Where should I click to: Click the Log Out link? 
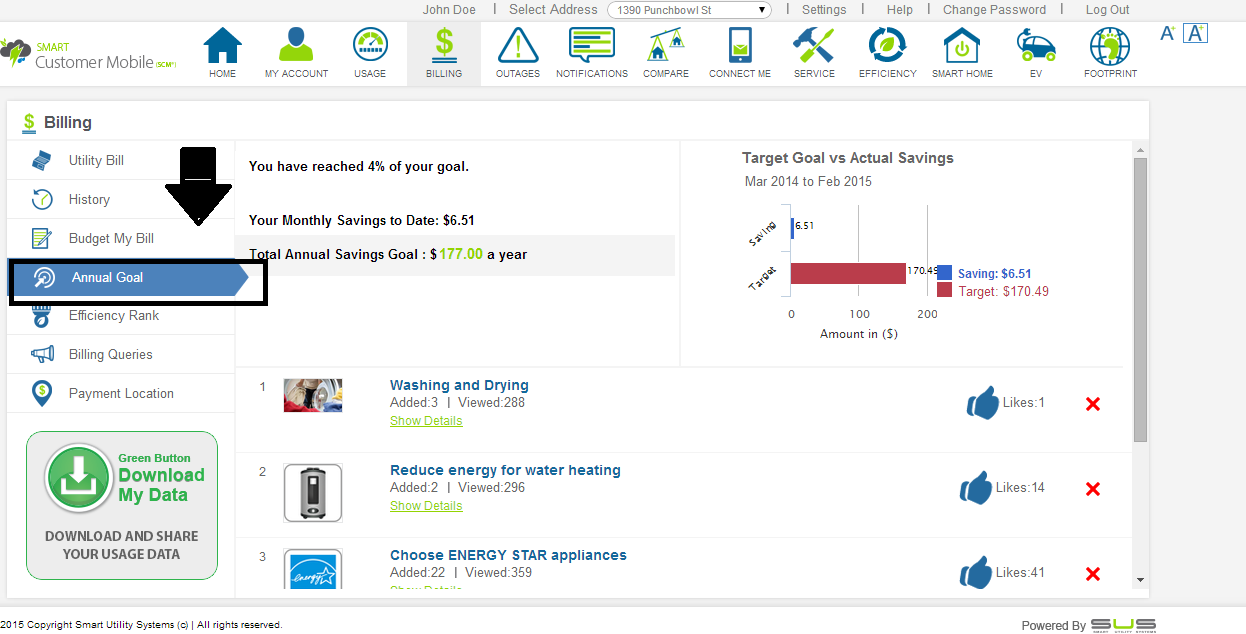(1107, 10)
